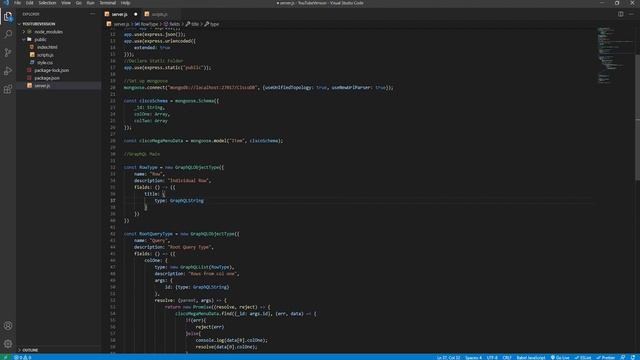Open Source Control view in activity bar
Image resolution: width=640 pixels, height=360 pixels.
(8, 52)
